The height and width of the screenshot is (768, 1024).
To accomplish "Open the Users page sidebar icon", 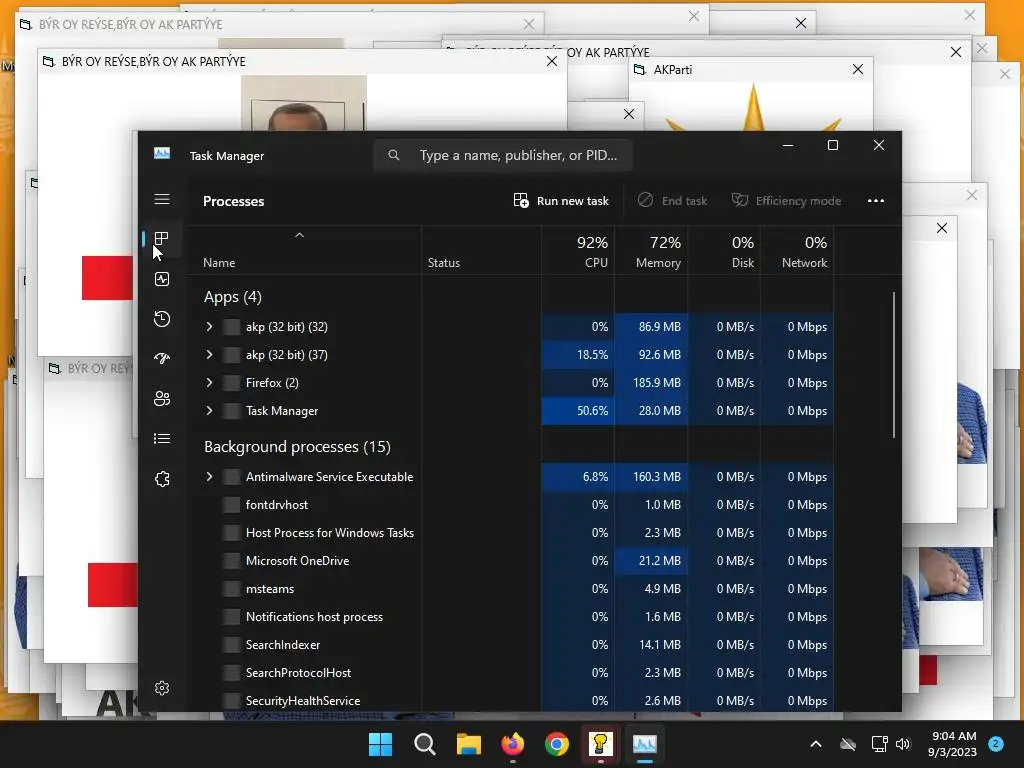I will coord(162,398).
